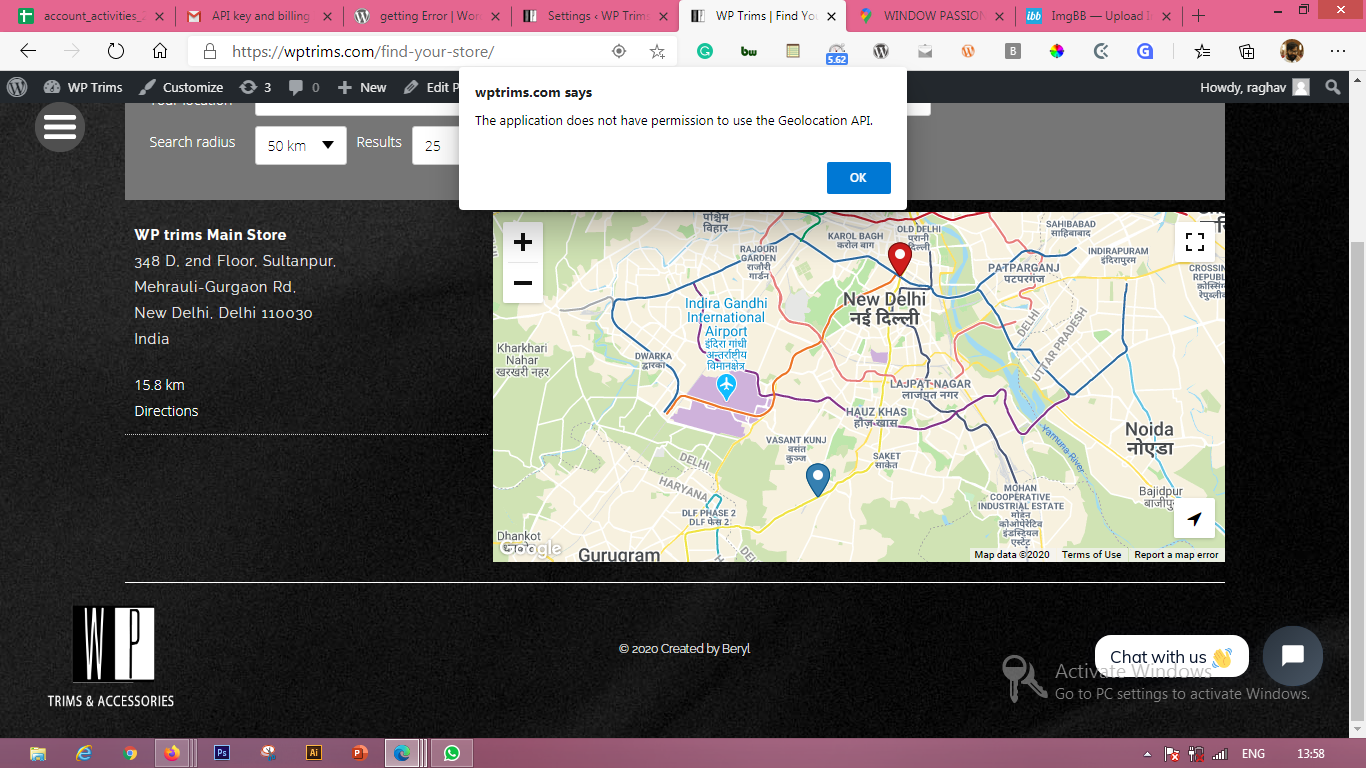This screenshot has height=768, width=1366.
Task: Open browser Collections
Action: click(x=1247, y=51)
